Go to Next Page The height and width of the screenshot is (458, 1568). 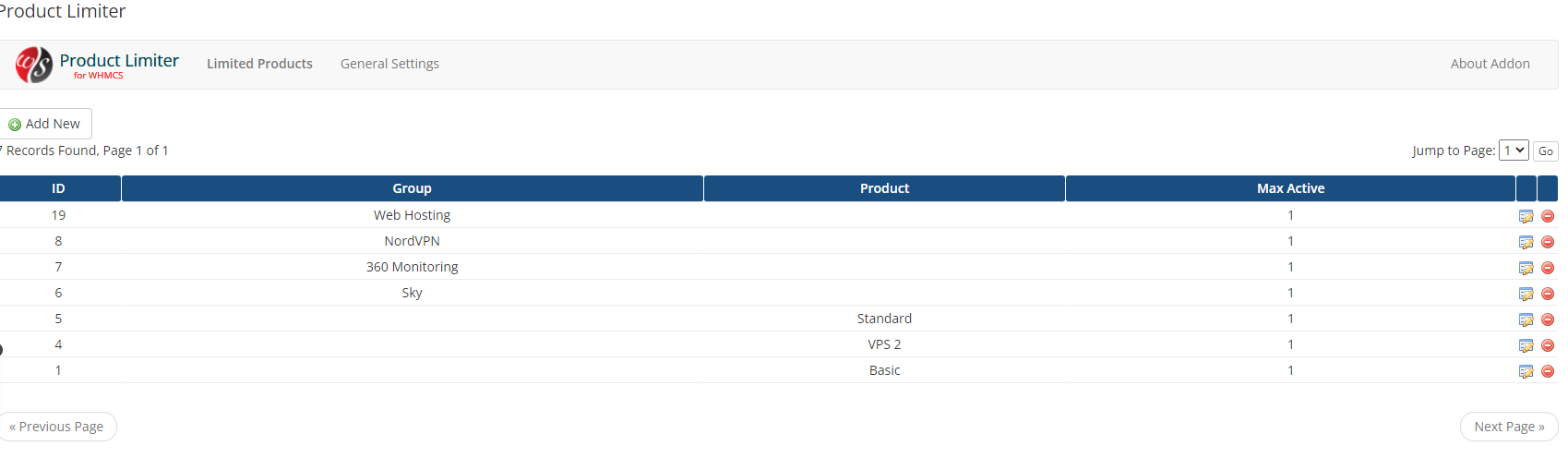coord(1509,427)
